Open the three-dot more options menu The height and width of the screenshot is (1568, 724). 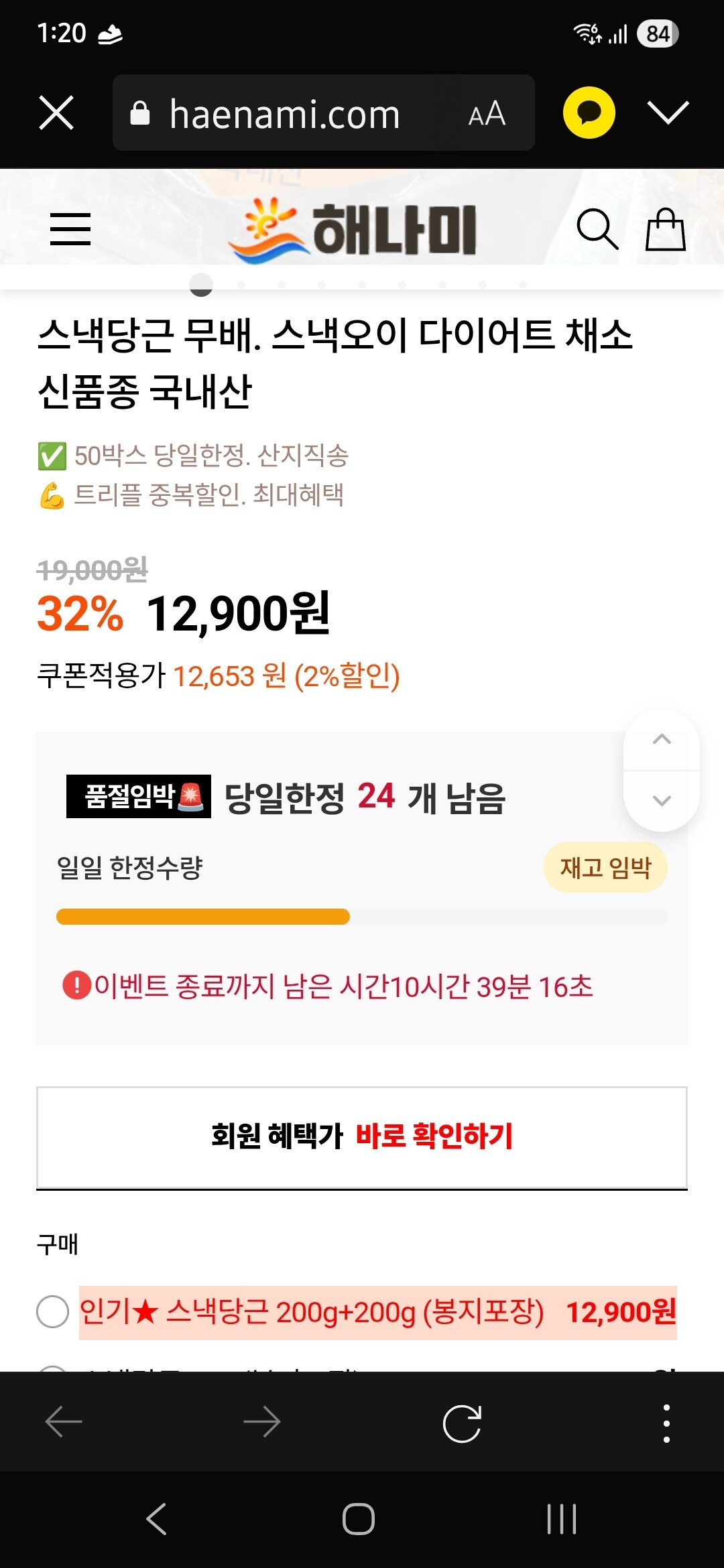click(666, 1422)
